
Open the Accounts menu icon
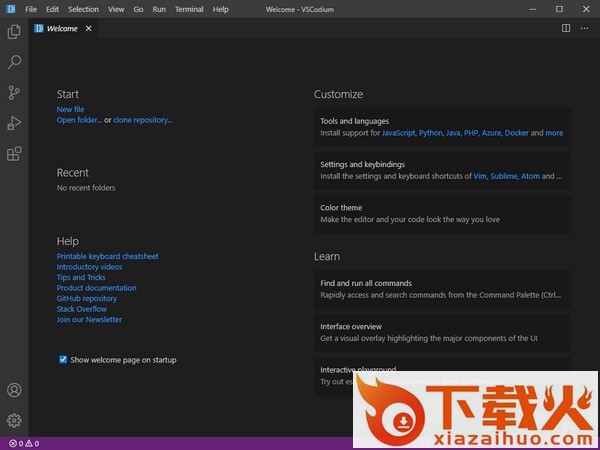[14, 390]
